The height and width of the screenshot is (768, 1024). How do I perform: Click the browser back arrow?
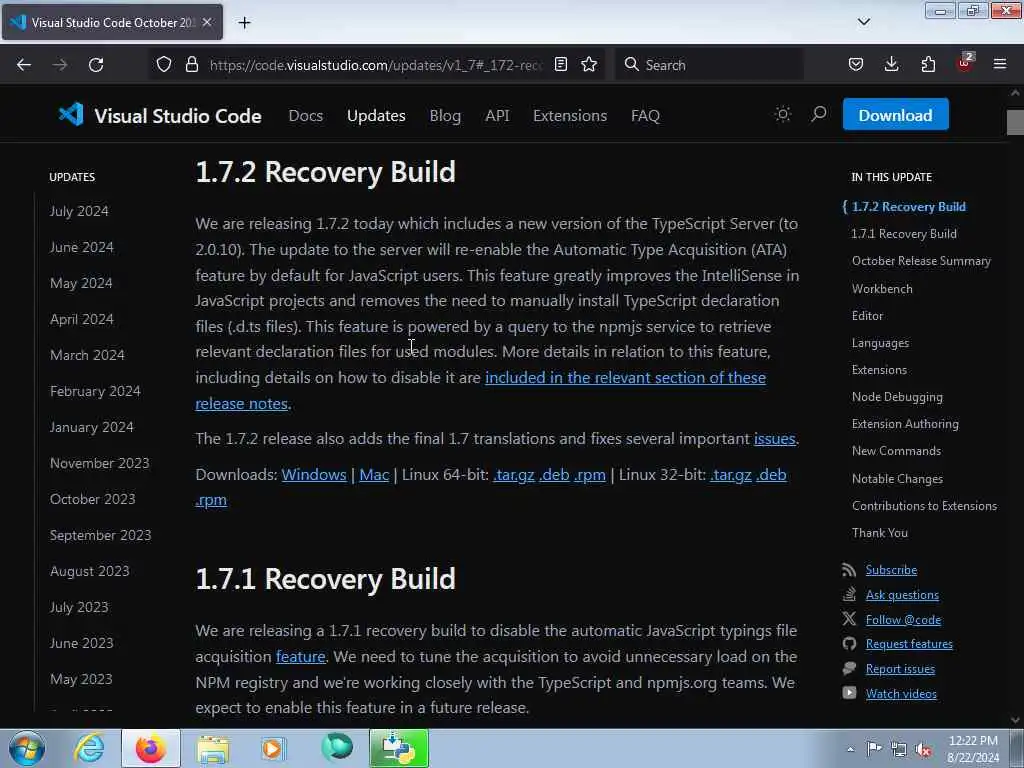(24, 65)
